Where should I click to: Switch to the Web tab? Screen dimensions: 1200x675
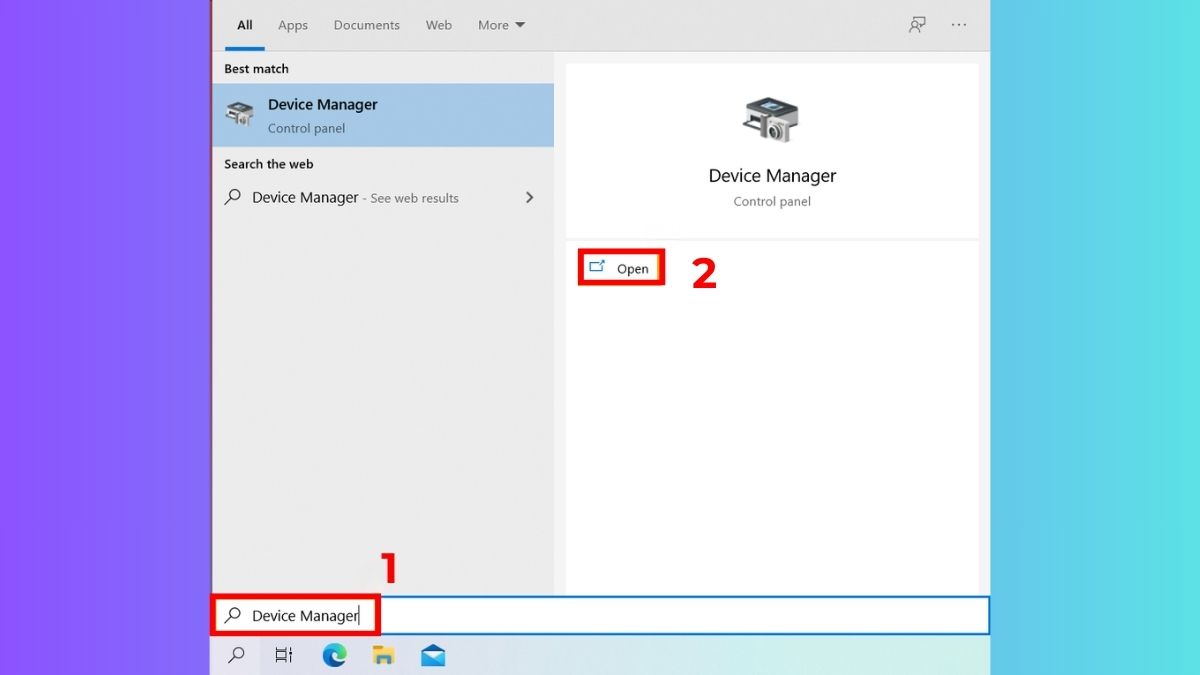(x=438, y=24)
